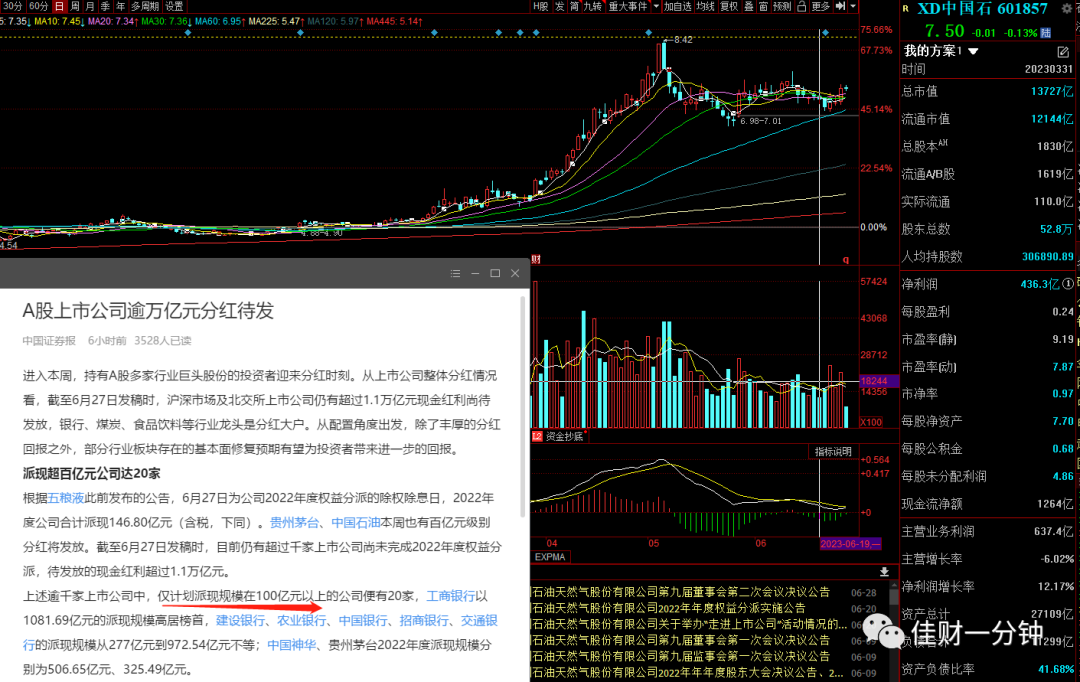Expand the 重大事件 dropdown arrow
This screenshot has width=1080, height=682.
tap(656, 6)
